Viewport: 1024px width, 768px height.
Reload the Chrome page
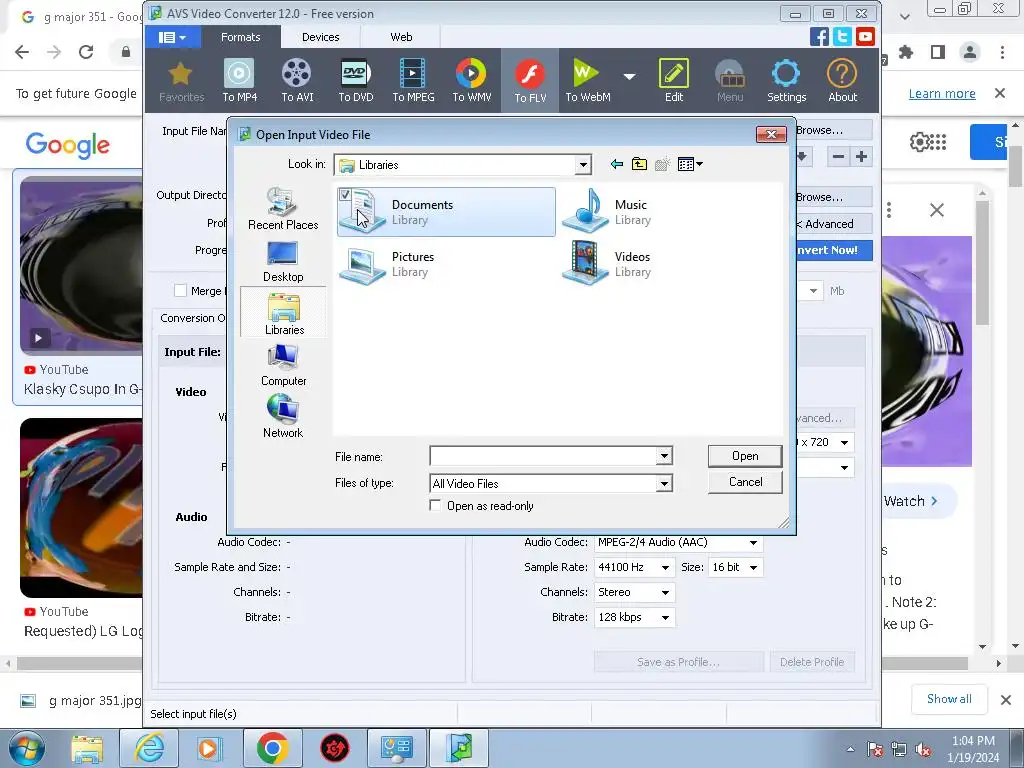pyautogui.click(x=86, y=52)
